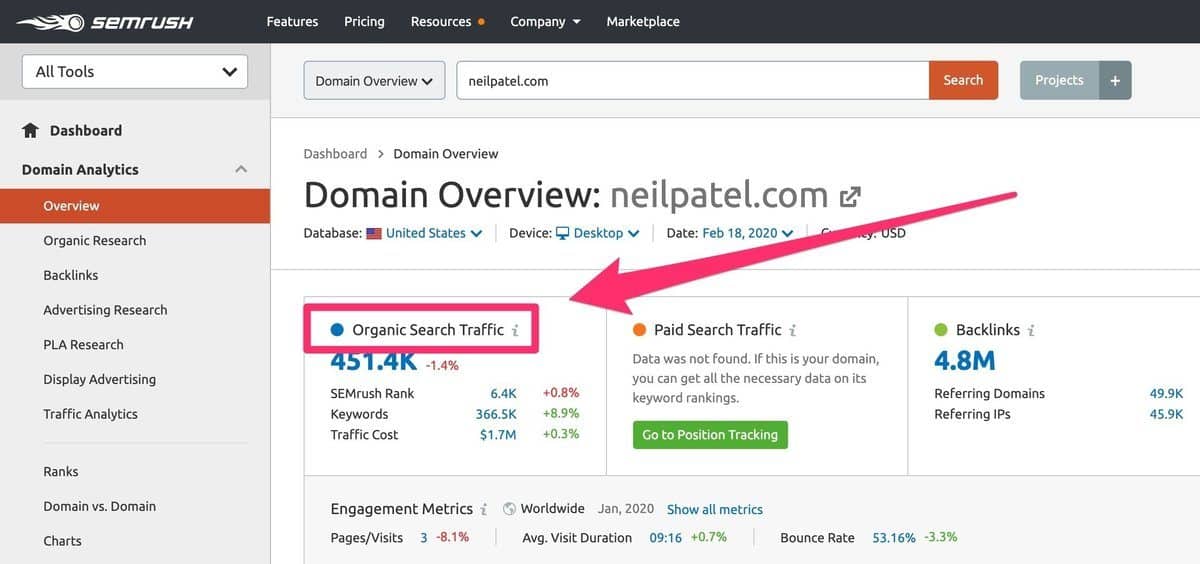Open neilpatel.com external link icon

click(x=850, y=196)
